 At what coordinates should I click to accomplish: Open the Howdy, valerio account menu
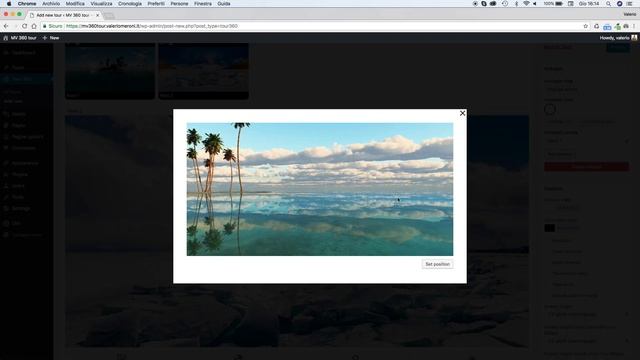pyautogui.click(x=614, y=38)
